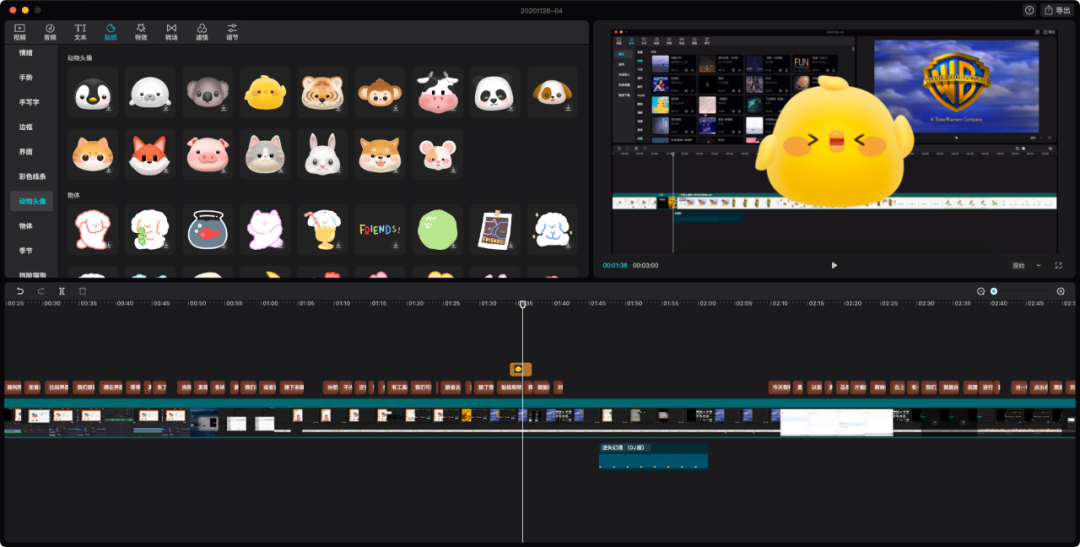This screenshot has width=1080, height=547.
Task: Switch to the 文本 (Text) tab
Action: (x=81, y=32)
